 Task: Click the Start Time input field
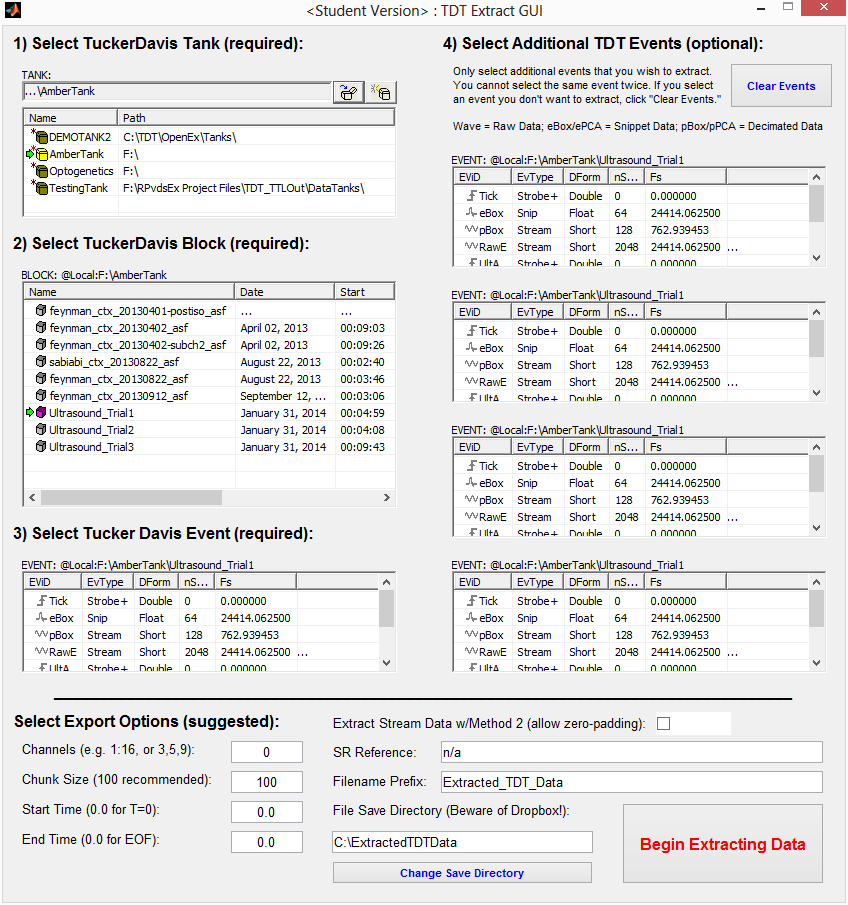tap(267, 812)
